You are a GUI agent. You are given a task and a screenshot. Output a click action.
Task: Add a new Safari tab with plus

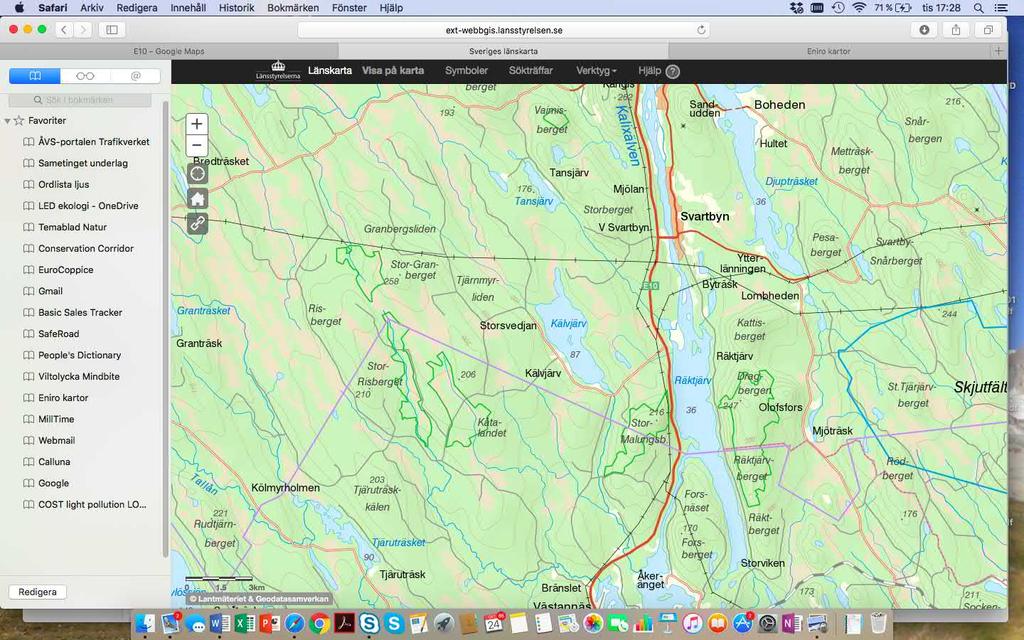pyautogui.click(x=998, y=51)
